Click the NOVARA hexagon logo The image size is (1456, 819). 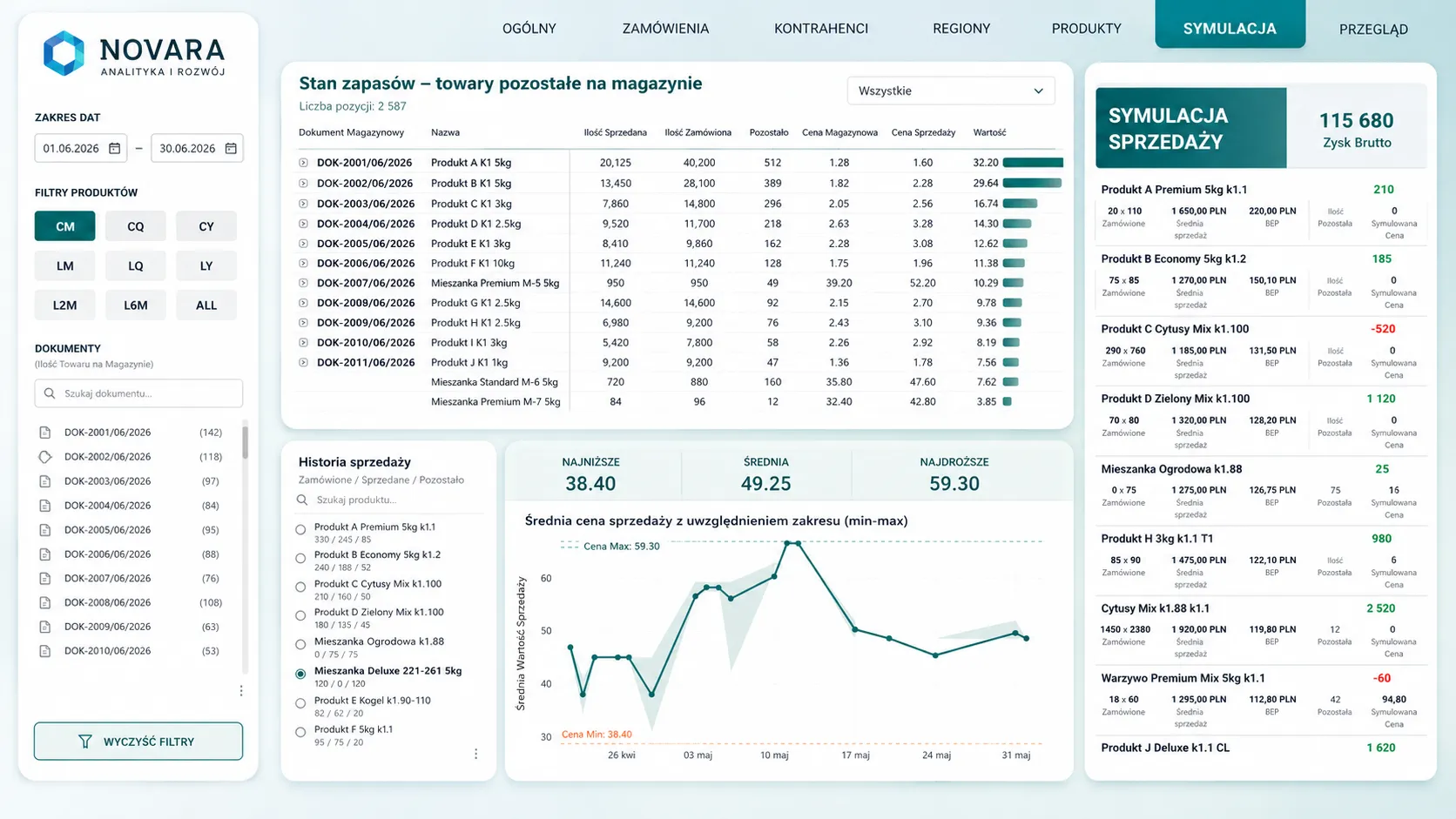click(x=64, y=53)
